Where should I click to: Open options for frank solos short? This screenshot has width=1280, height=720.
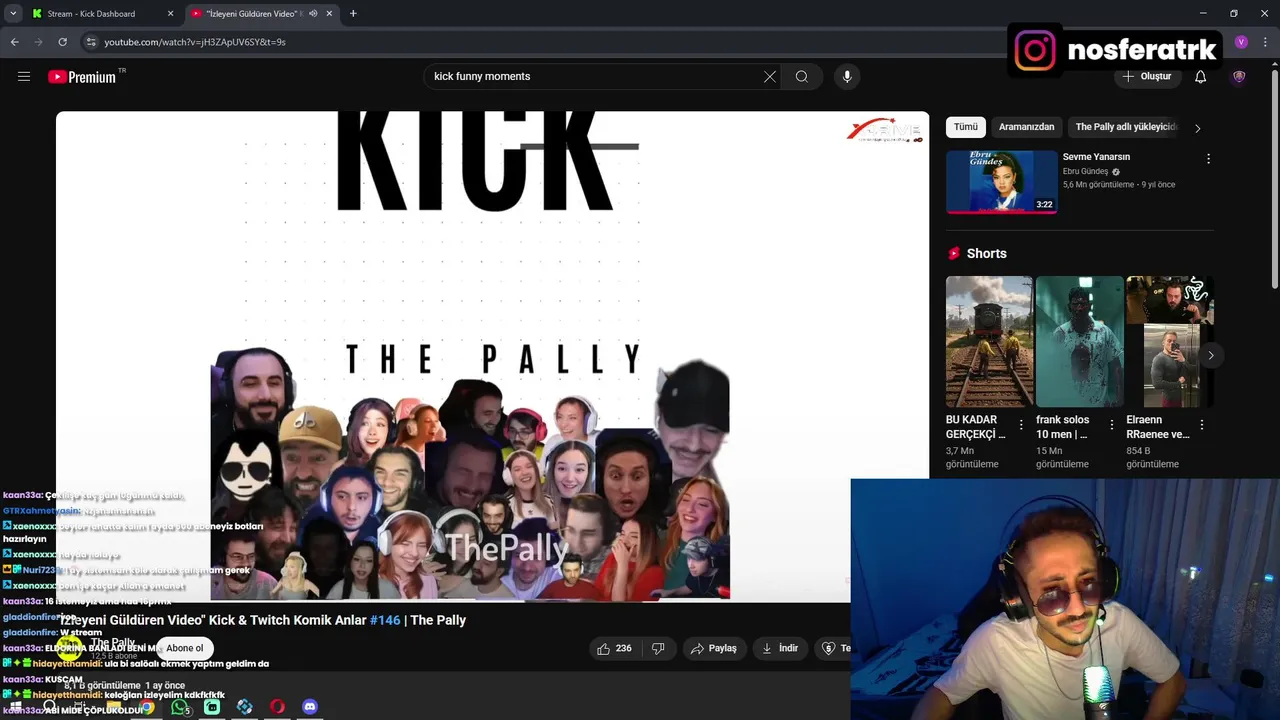coord(1111,425)
